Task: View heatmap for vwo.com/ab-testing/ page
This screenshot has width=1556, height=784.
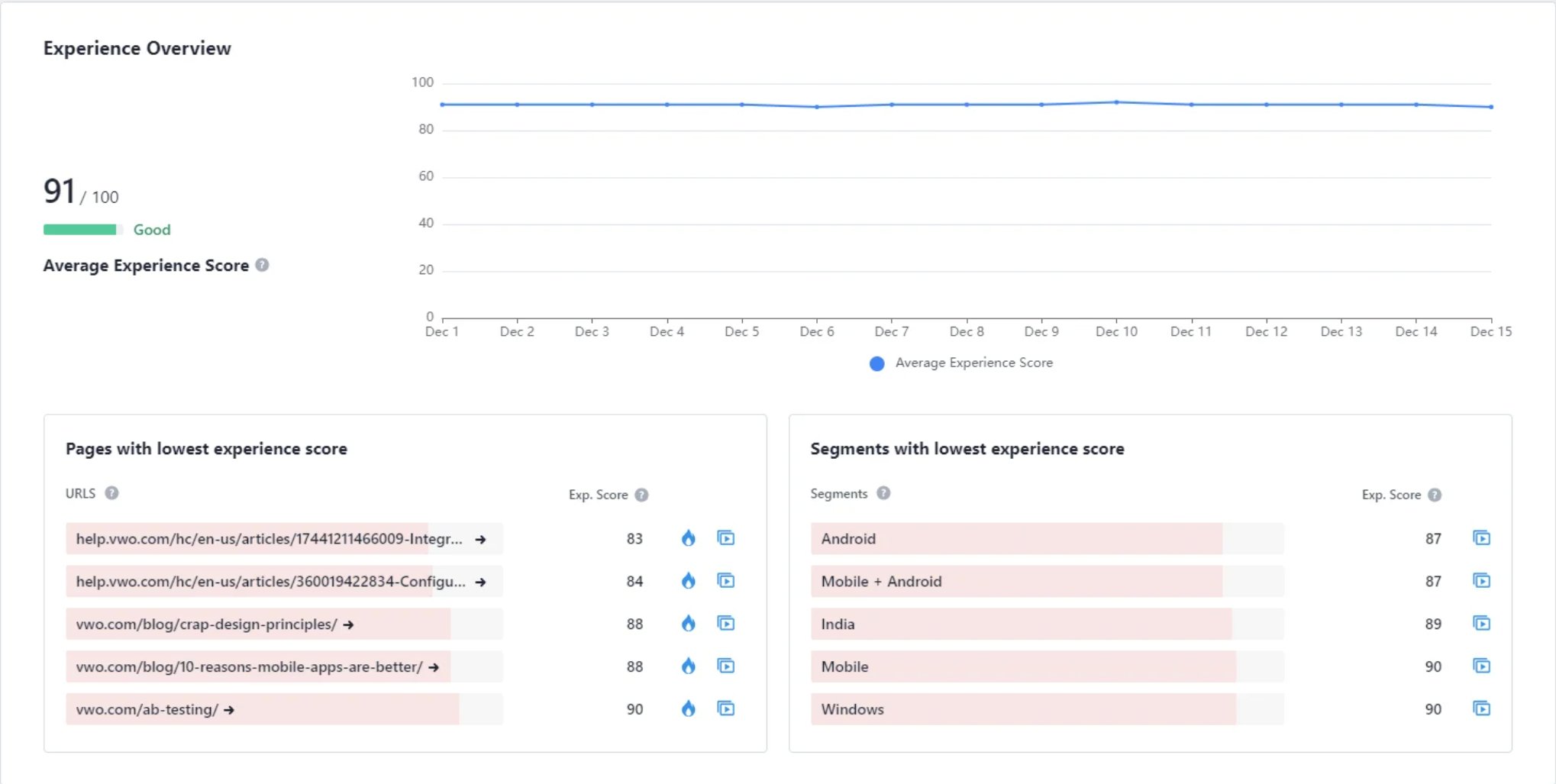Action: pyautogui.click(x=688, y=709)
